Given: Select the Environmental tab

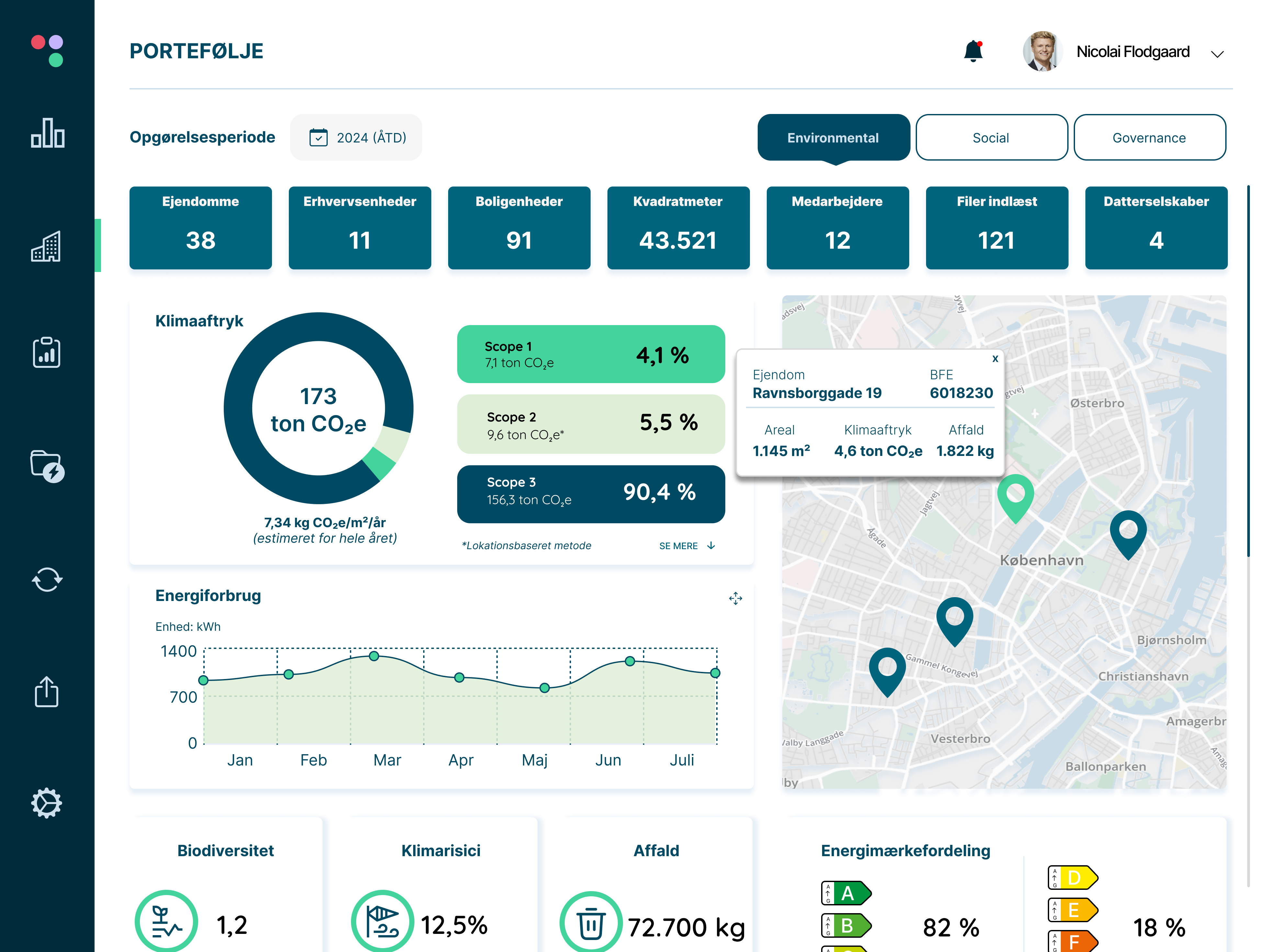Looking at the screenshot, I should [x=833, y=138].
